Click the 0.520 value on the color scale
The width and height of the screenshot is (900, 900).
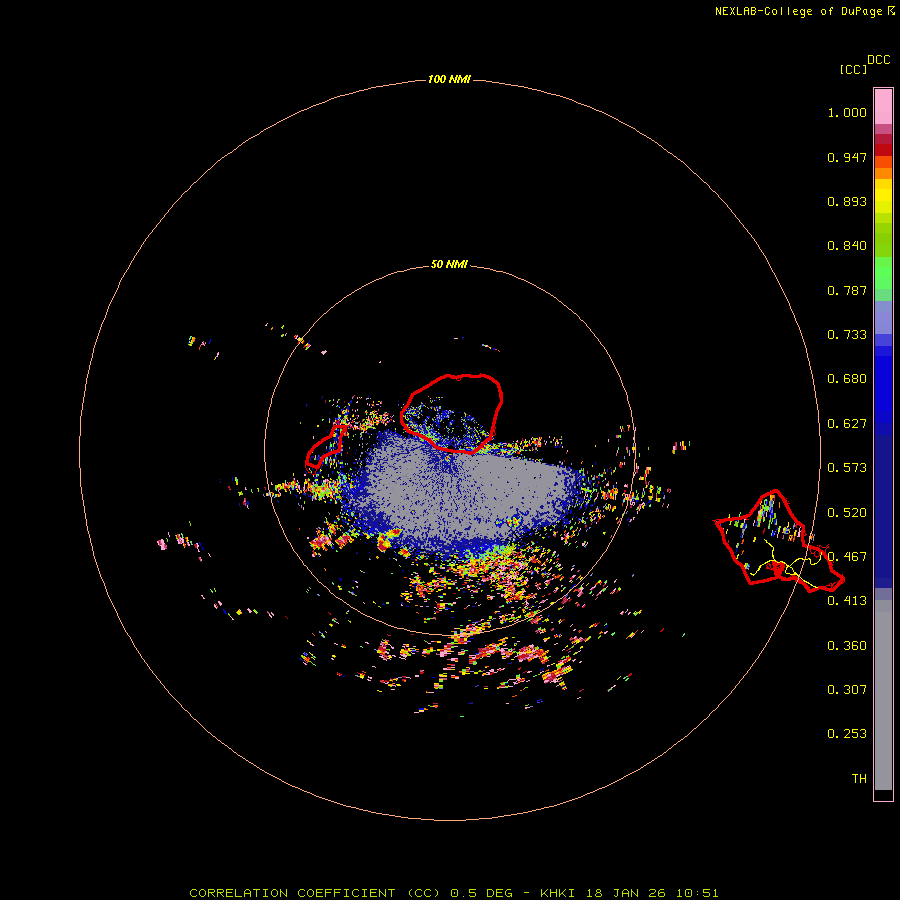click(x=847, y=513)
